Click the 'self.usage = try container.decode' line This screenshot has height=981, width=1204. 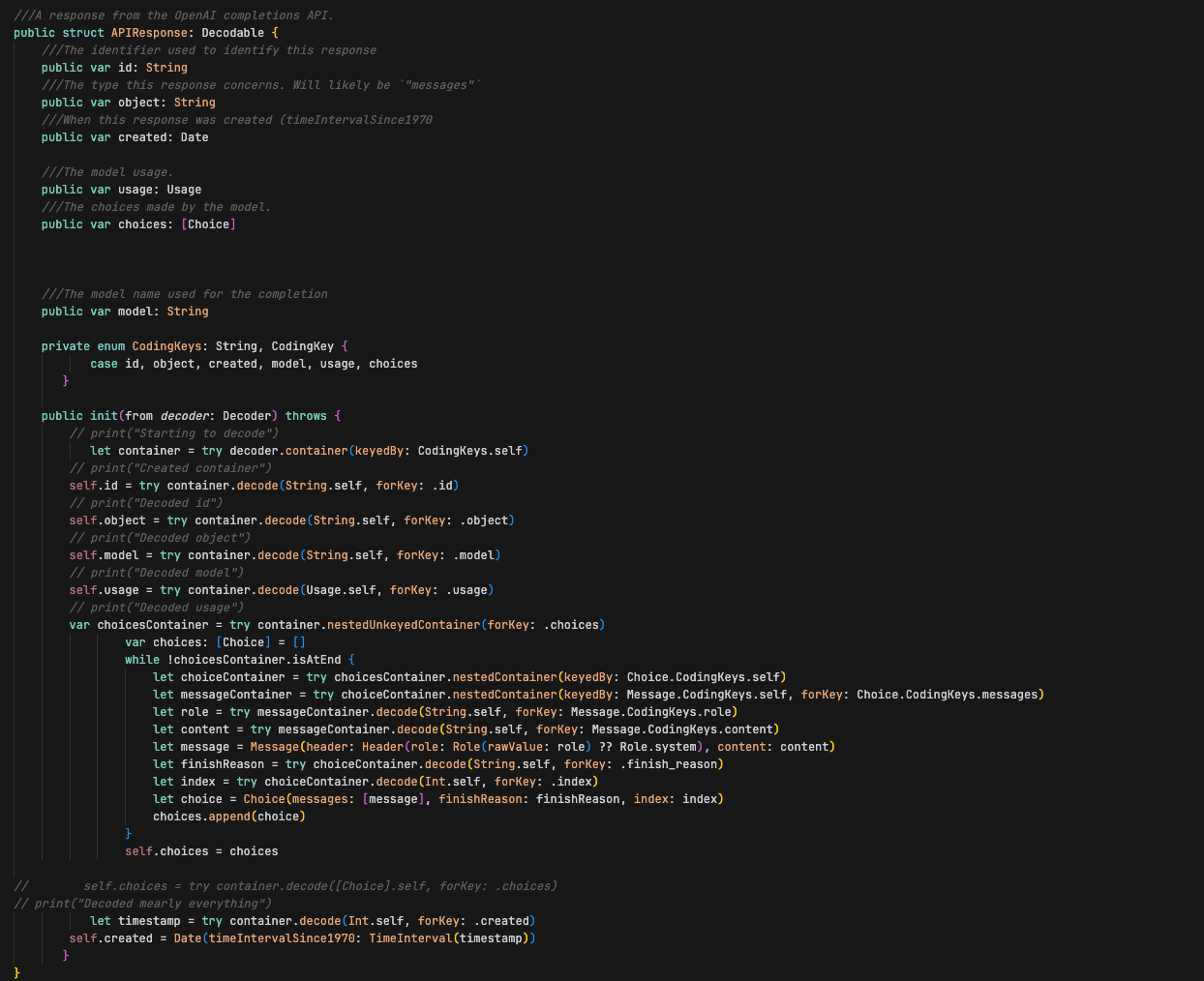tap(282, 590)
